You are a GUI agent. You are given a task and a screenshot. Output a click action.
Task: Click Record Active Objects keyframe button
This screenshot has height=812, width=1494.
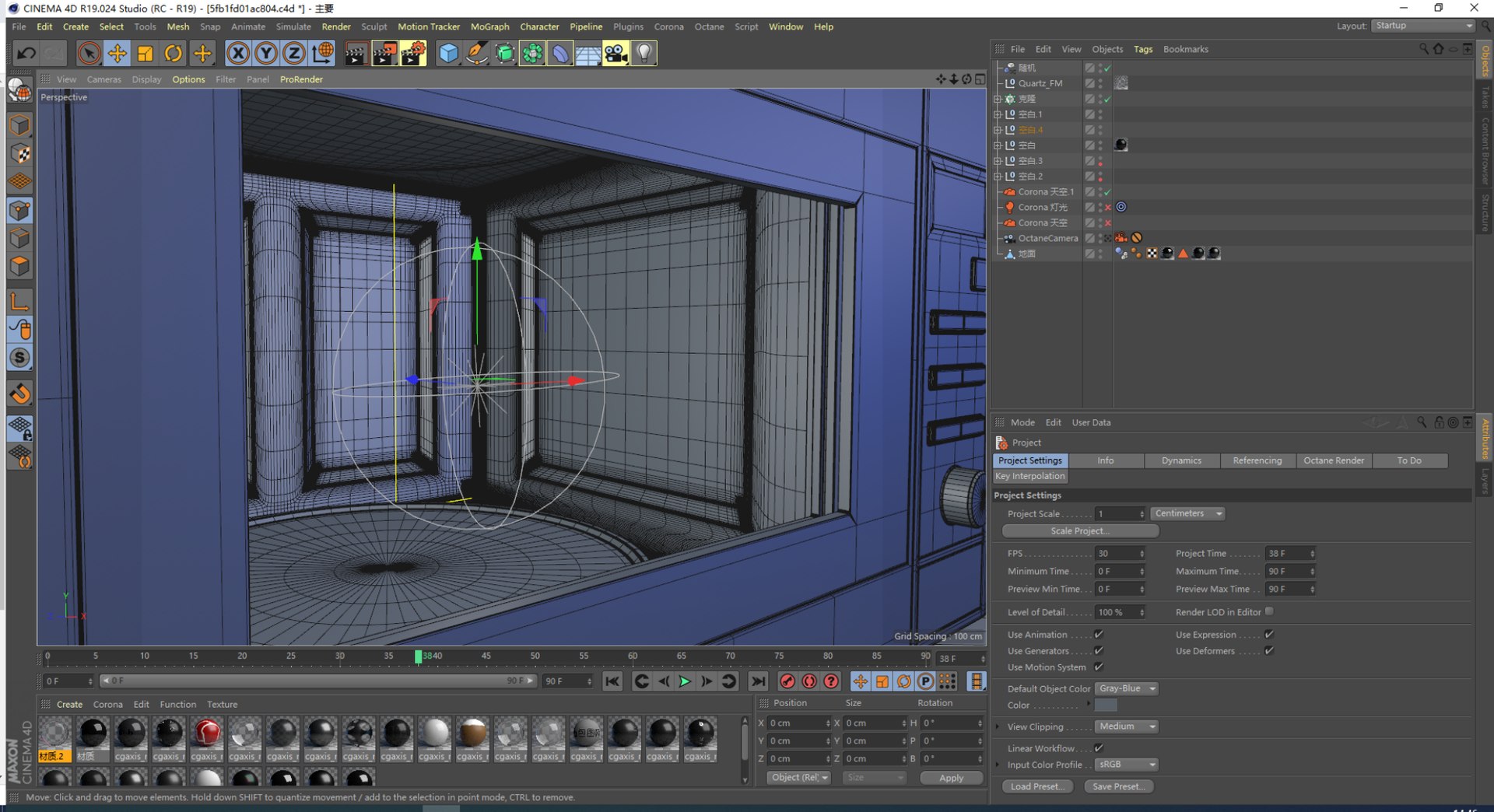tap(787, 681)
